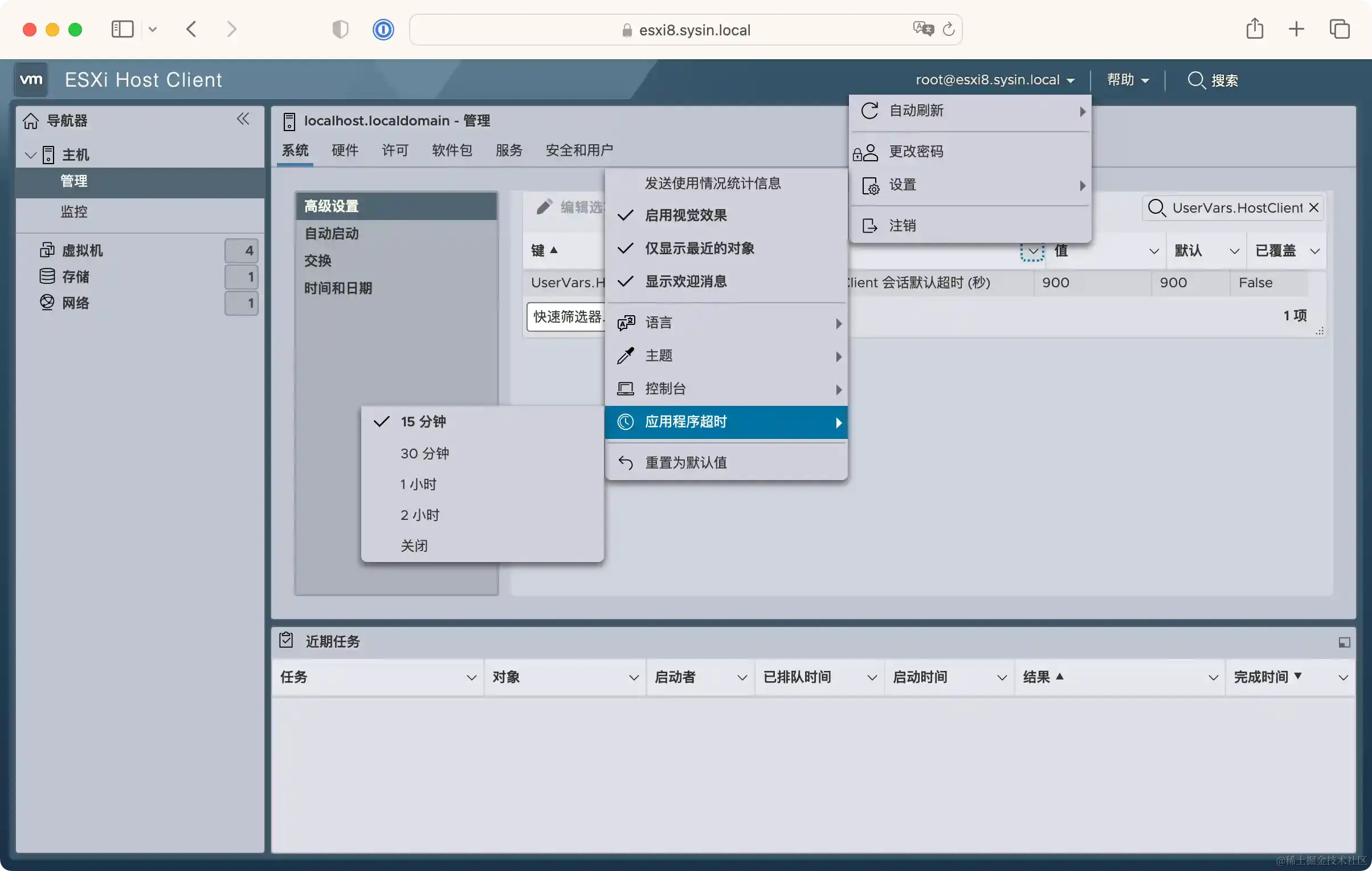Viewport: 1372px width, 871px height.
Task: Click the 1Password extension icon in toolbar
Action: pyautogui.click(x=383, y=30)
